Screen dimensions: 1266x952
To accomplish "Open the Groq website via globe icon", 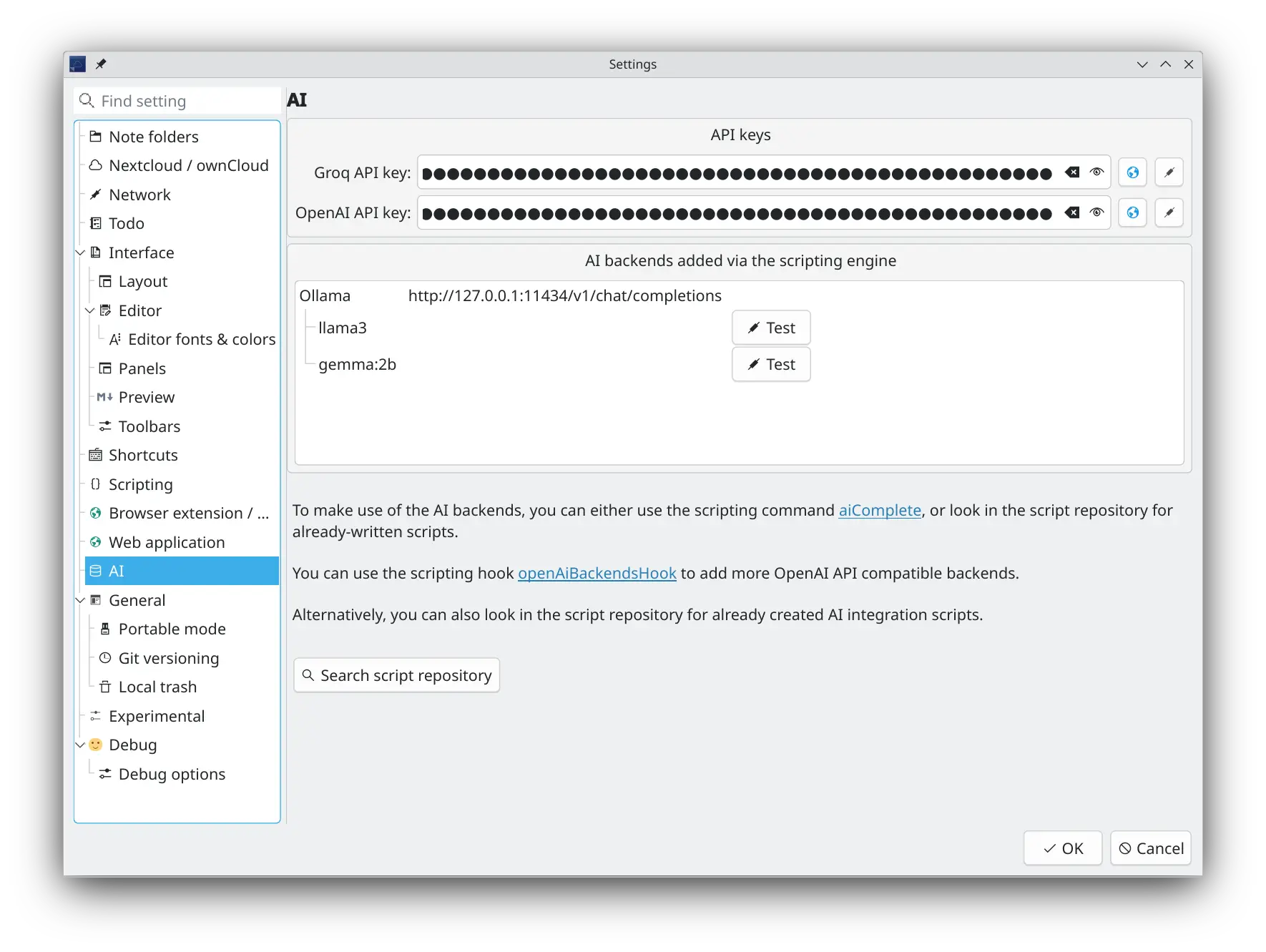I will 1132,172.
